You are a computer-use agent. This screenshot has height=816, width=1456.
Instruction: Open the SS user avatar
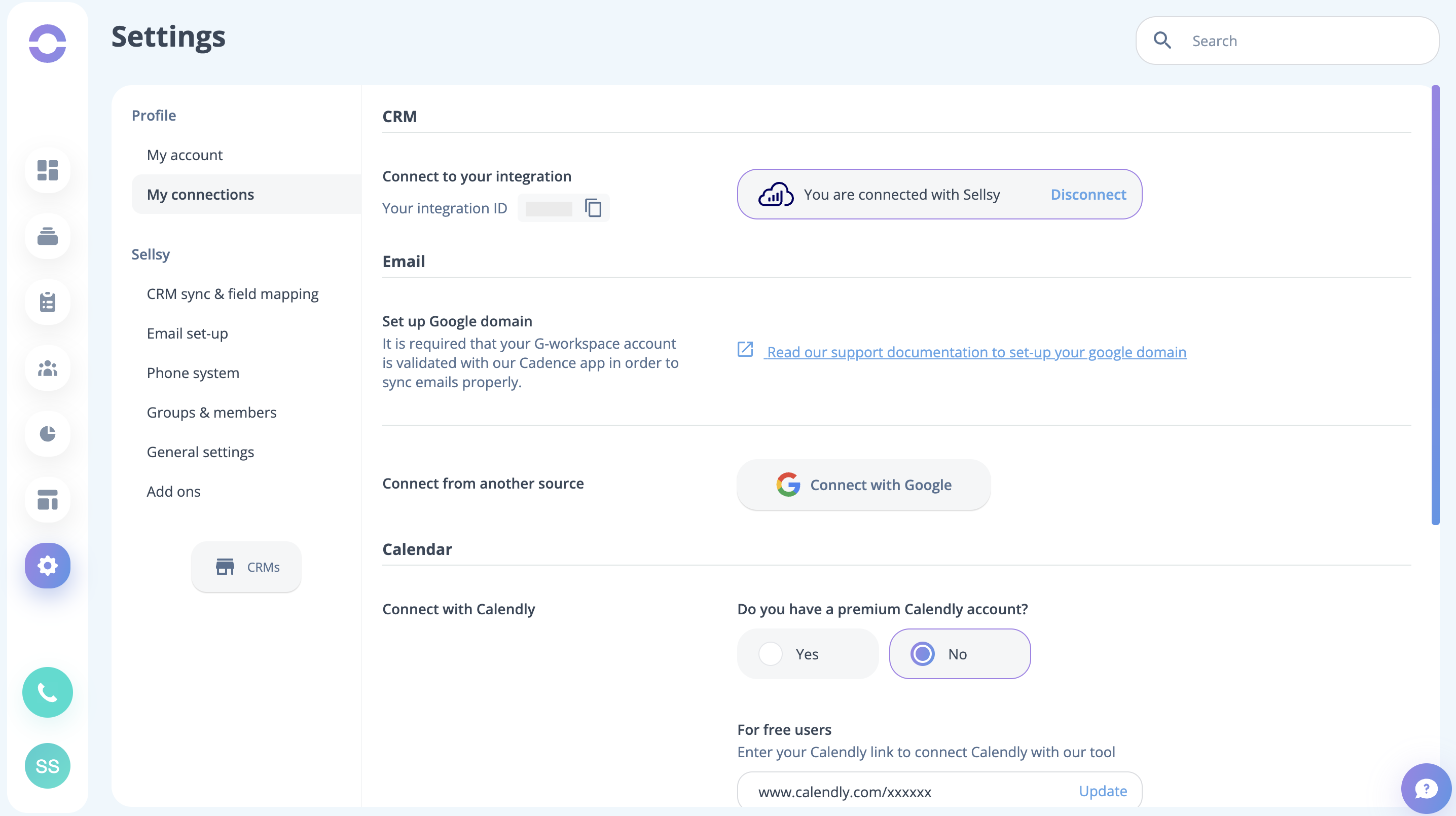click(x=48, y=766)
